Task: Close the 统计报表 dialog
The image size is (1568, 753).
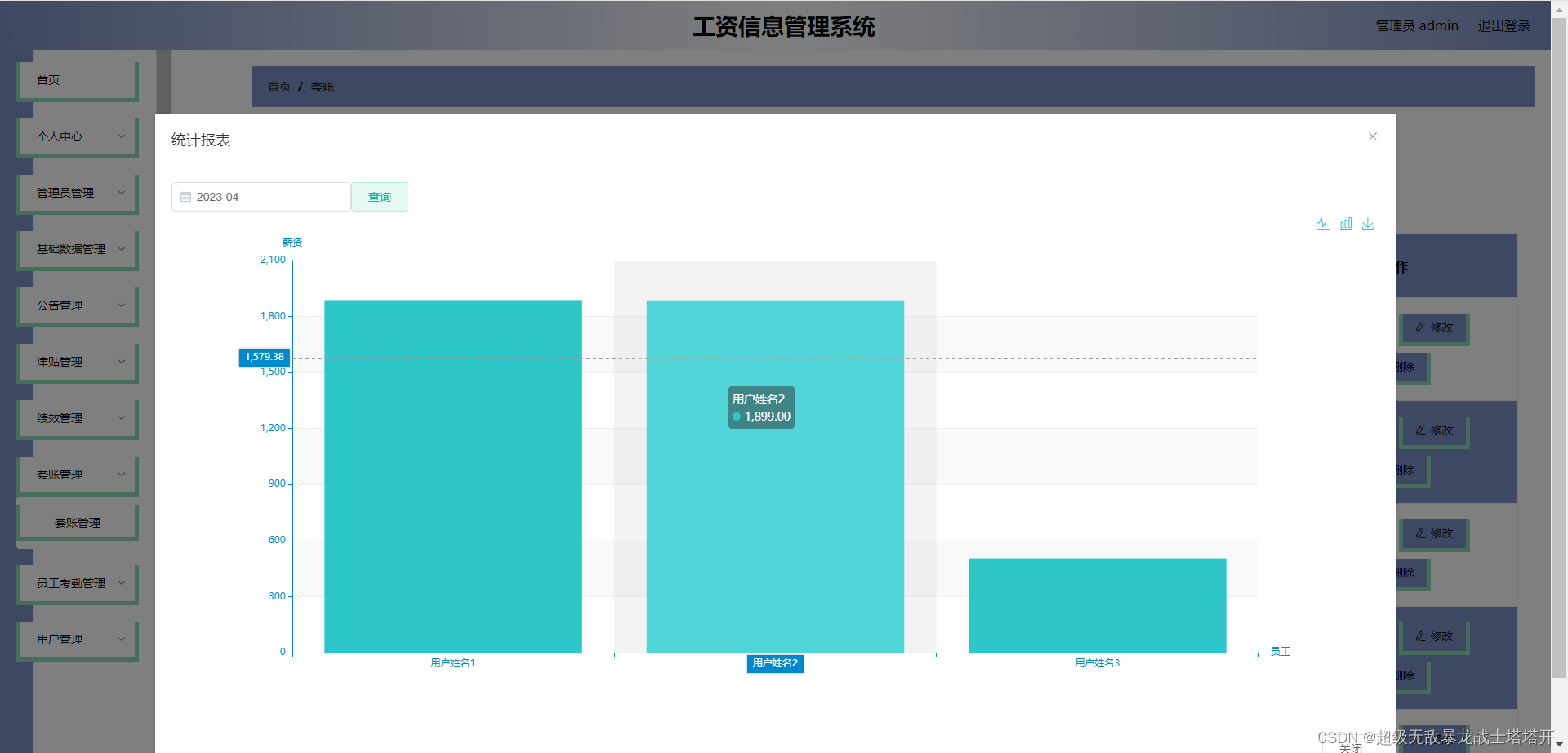Action: pyautogui.click(x=1373, y=136)
